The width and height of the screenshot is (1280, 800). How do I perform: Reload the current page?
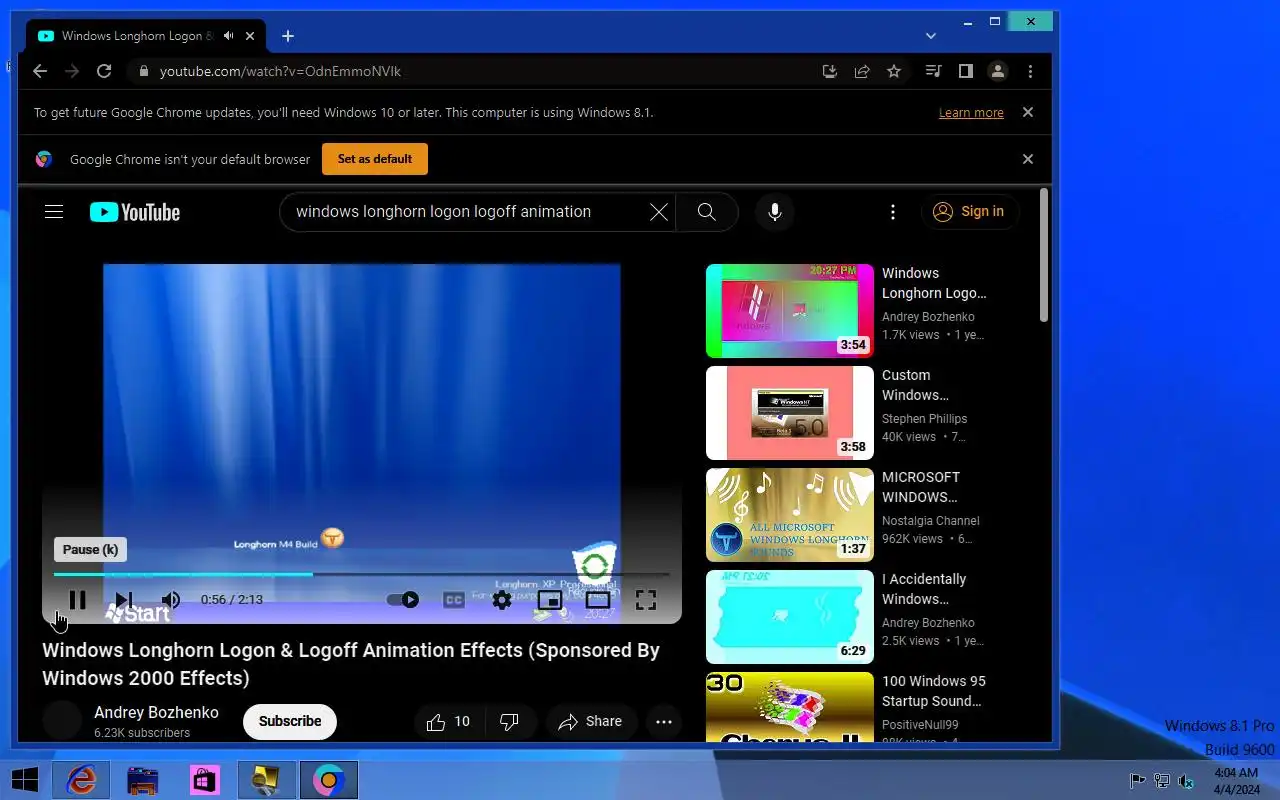point(104,71)
